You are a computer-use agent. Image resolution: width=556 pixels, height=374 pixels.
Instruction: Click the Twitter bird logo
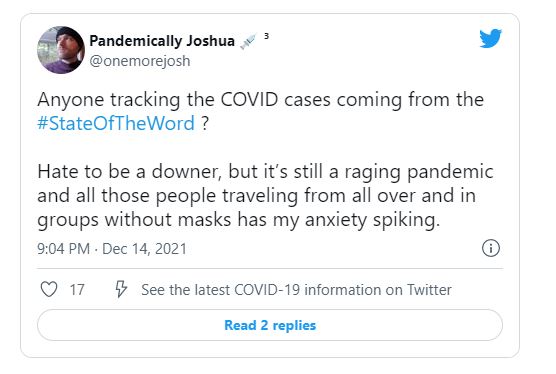(x=490, y=38)
